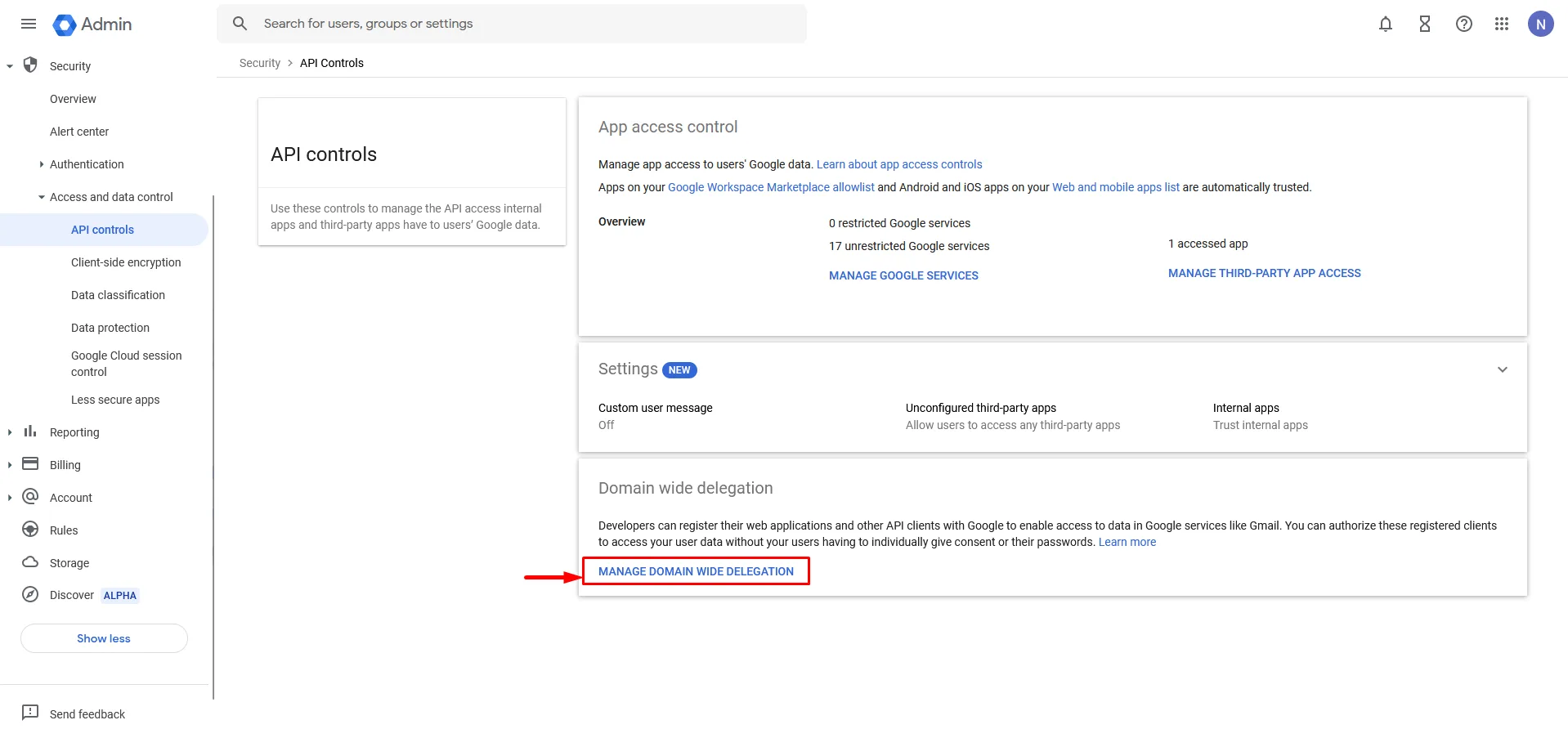Open the main hamburger menu
This screenshot has width=1568, height=747.
(29, 24)
